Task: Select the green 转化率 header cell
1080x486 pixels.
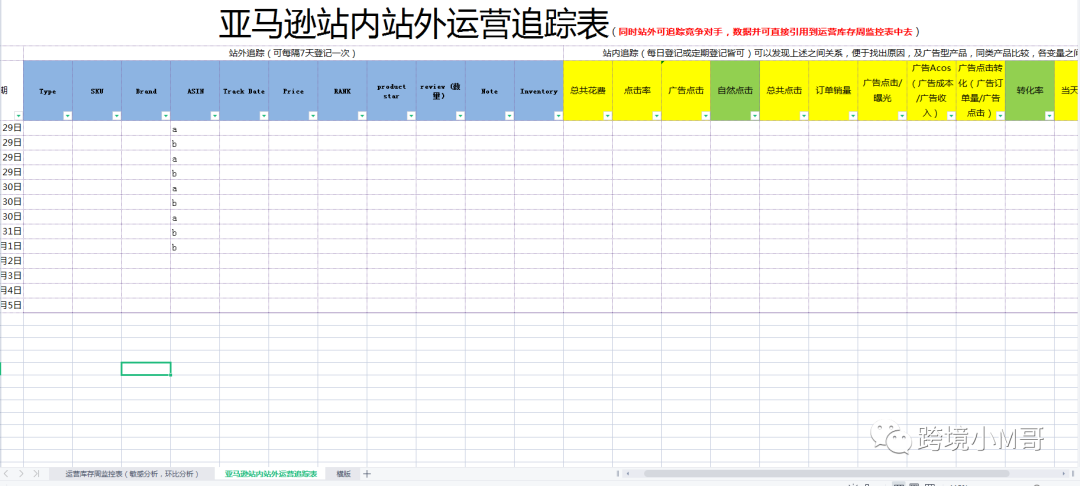Action: pyautogui.click(x=1029, y=91)
